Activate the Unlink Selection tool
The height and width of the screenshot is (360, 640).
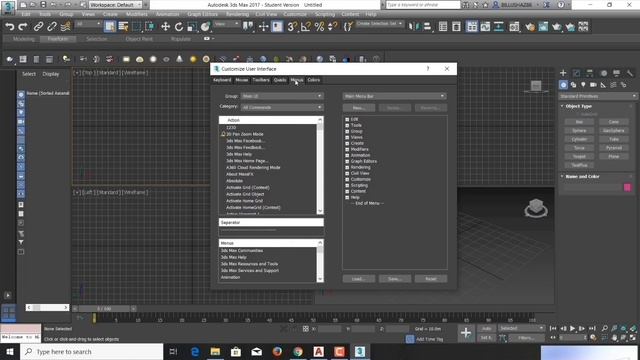(x=52, y=27)
